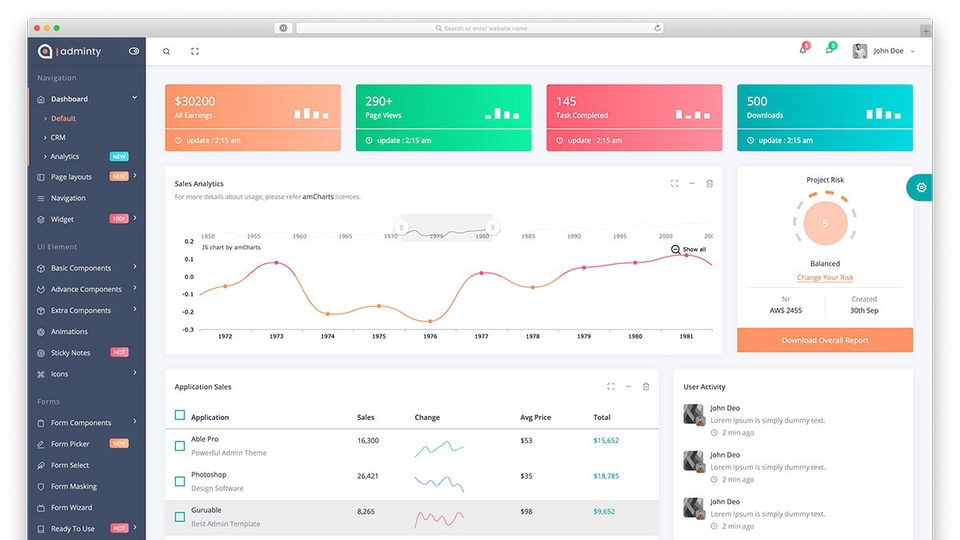Delete the Sales Analytics card via trash icon
Screen dimensions: 960x540
pyautogui.click(x=710, y=183)
